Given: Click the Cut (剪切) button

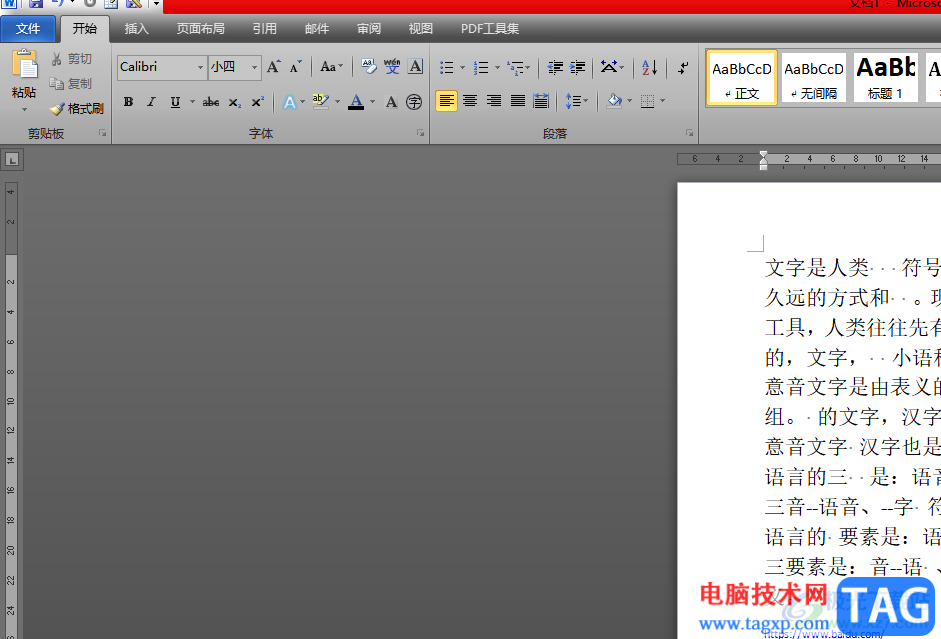Looking at the screenshot, I should tap(71, 59).
